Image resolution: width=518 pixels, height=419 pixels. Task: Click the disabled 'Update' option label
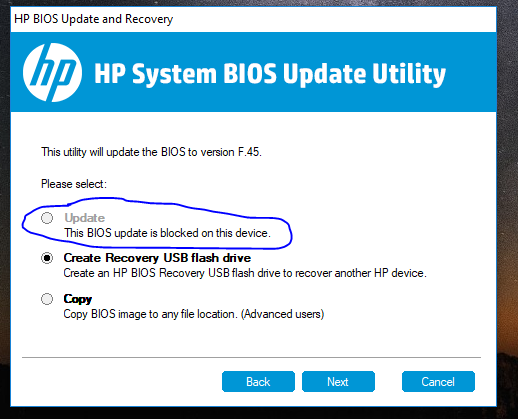point(85,218)
